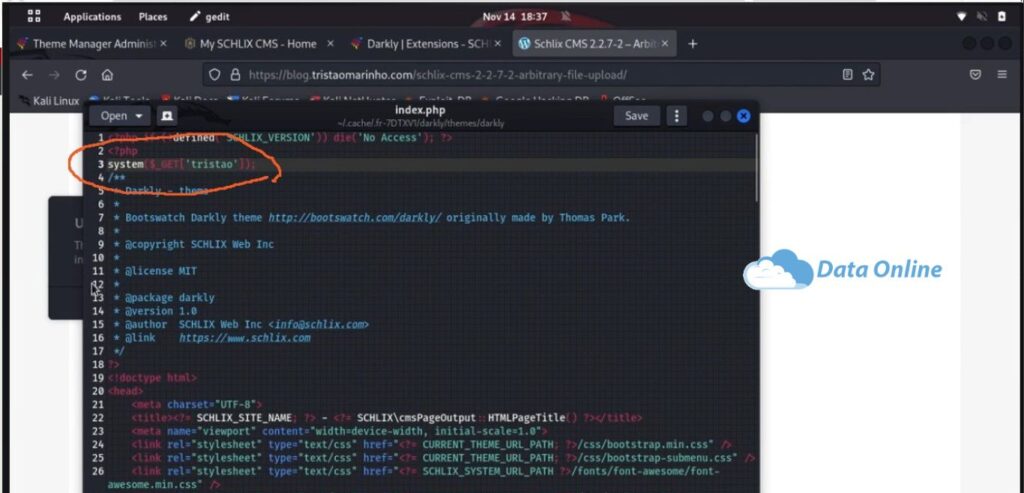Click the bootstrap.min.css stylesheet line 24

click(431, 445)
